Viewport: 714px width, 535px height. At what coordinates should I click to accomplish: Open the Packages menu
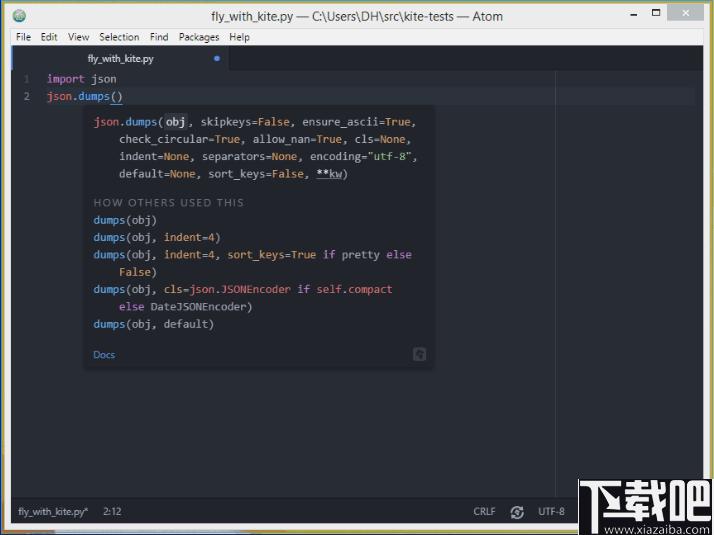199,37
